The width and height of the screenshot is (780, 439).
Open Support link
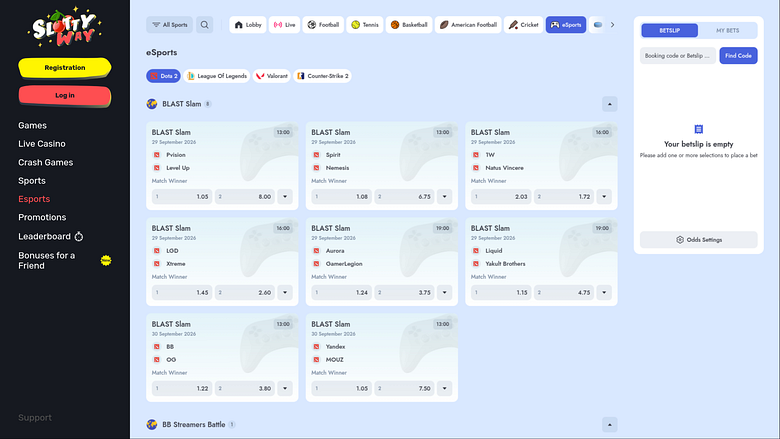point(35,418)
